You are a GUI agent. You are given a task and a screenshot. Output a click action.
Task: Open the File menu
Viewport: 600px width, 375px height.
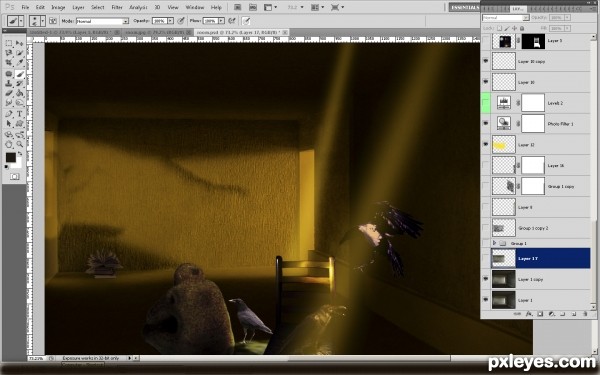pos(25,7)
